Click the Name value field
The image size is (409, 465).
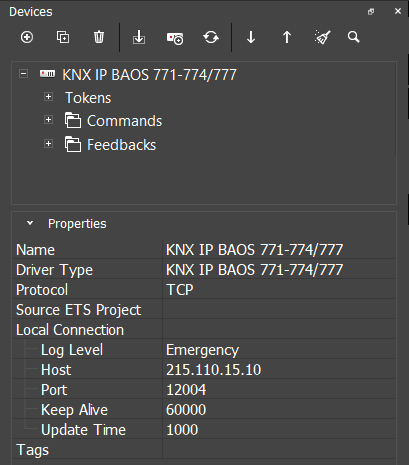click(x=279, y=250)
